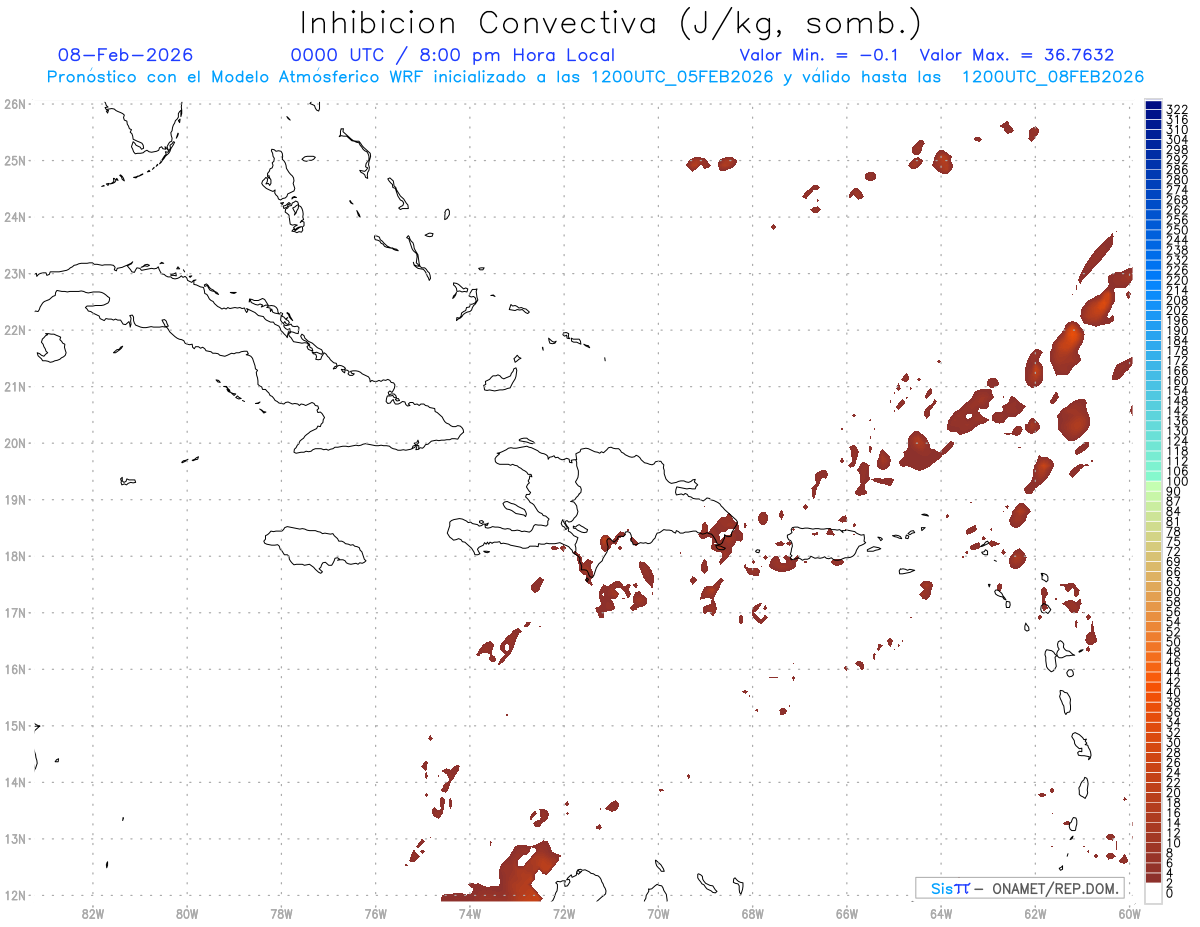
Task: Click the 76W longitude label
Action: [376, 913]
